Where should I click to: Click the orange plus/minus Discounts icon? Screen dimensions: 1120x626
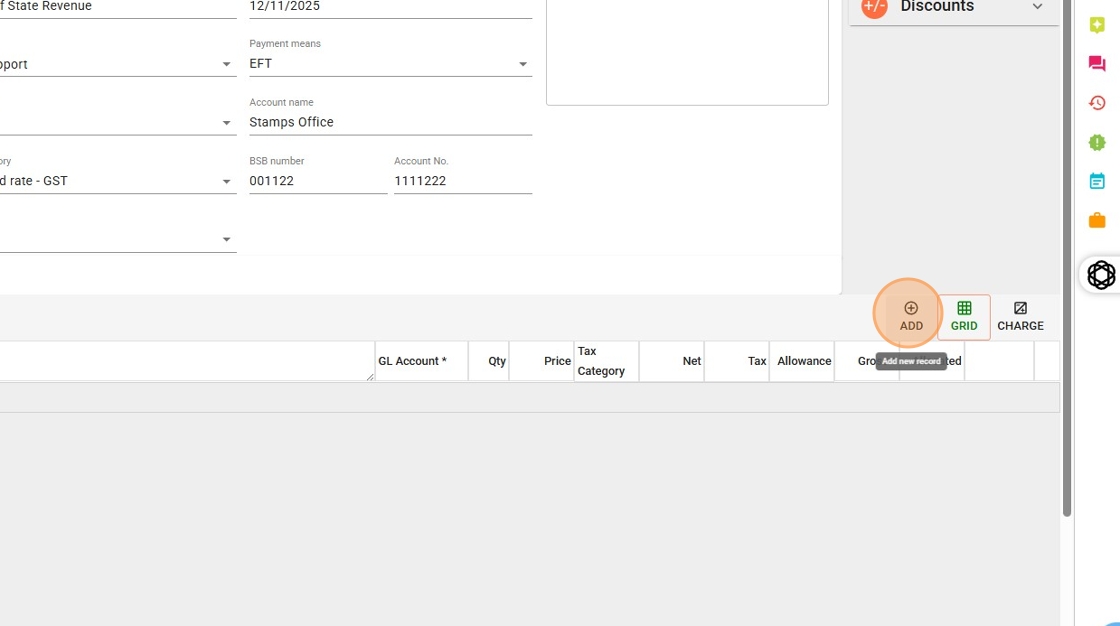click(874, 7)
